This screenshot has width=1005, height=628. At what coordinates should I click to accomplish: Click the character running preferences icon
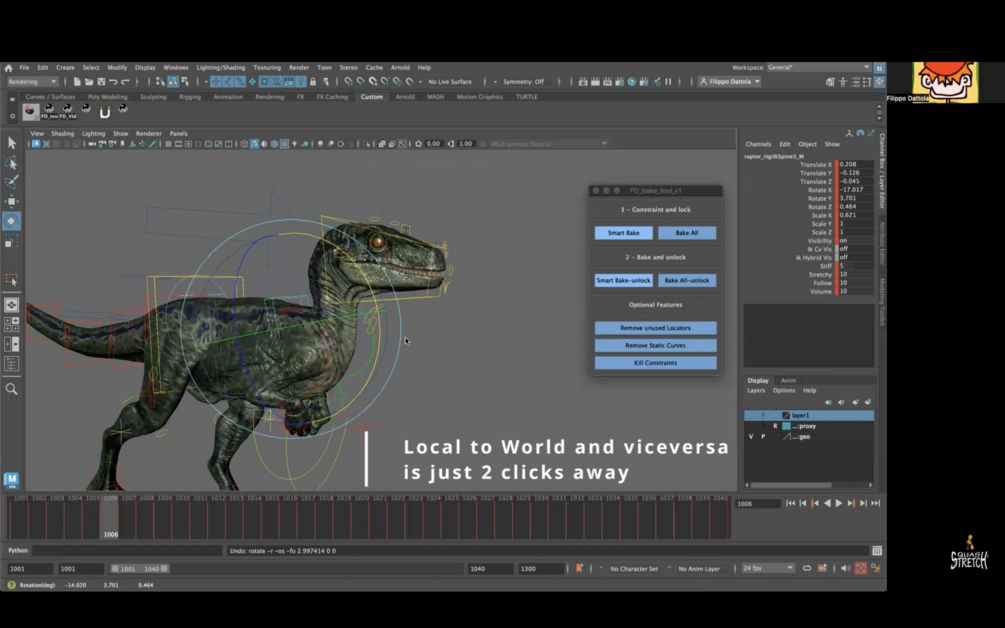tap(876, 568)
